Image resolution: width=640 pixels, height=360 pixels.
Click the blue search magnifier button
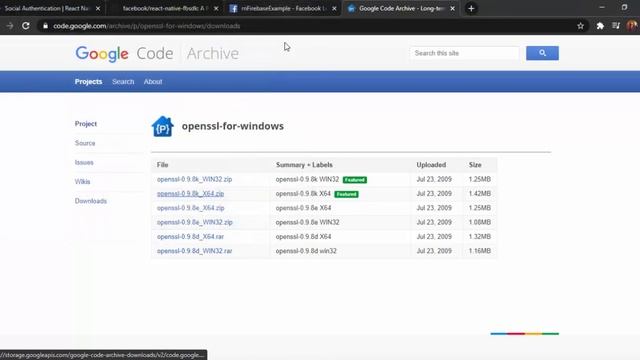(x=542, y=53)
